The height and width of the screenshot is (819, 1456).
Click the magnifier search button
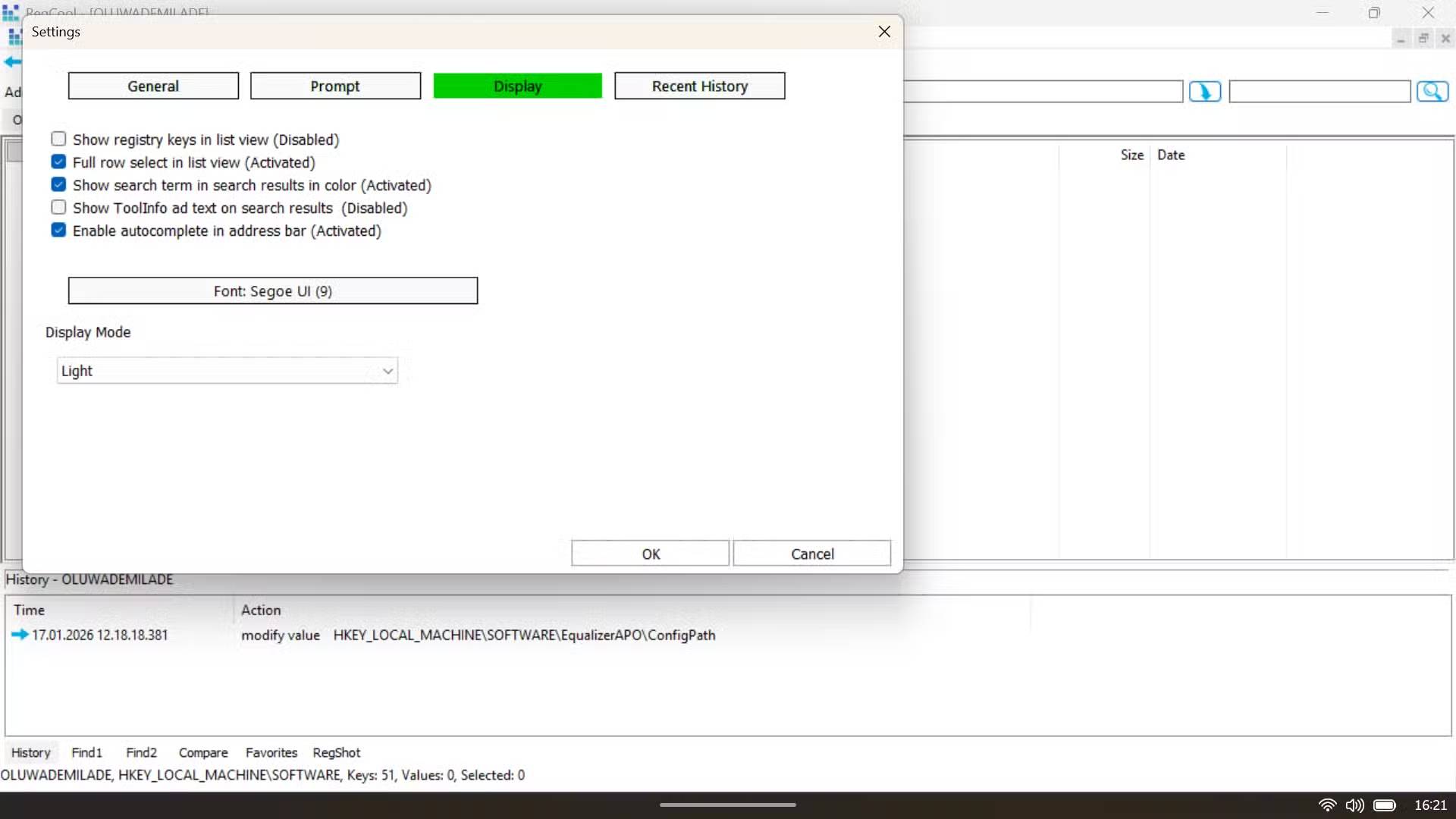pyautogui.click(x=1432, y=92)
